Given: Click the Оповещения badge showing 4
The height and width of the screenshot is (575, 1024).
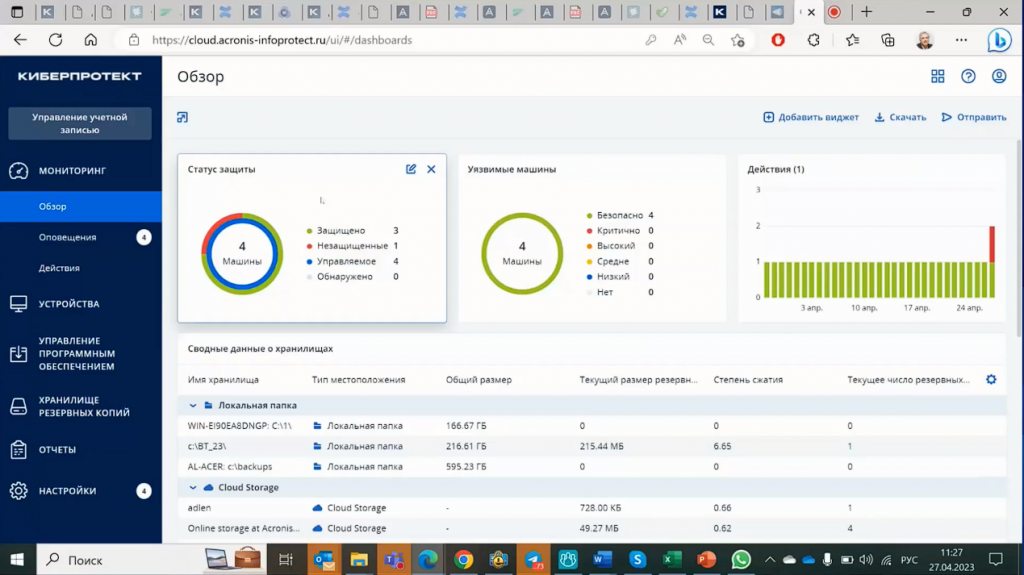Looking at the screenshot, I should 144,237.
